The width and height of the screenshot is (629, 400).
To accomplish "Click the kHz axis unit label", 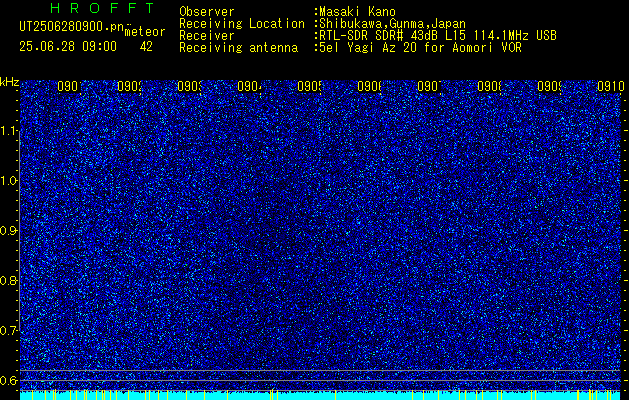I will [9, 82].
